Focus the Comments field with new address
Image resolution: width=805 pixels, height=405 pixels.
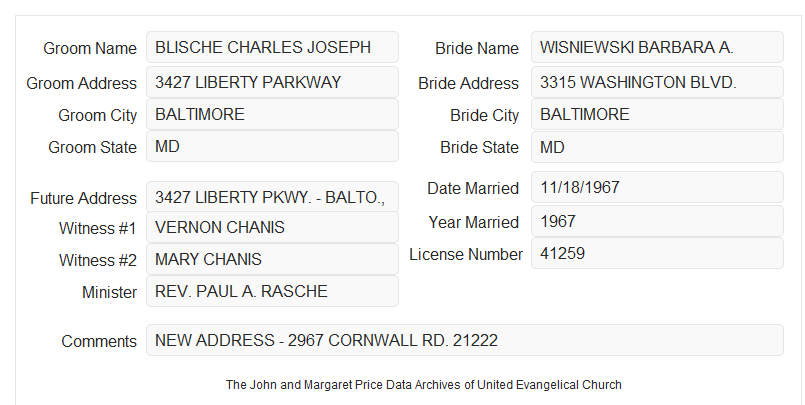pos(465,340)
